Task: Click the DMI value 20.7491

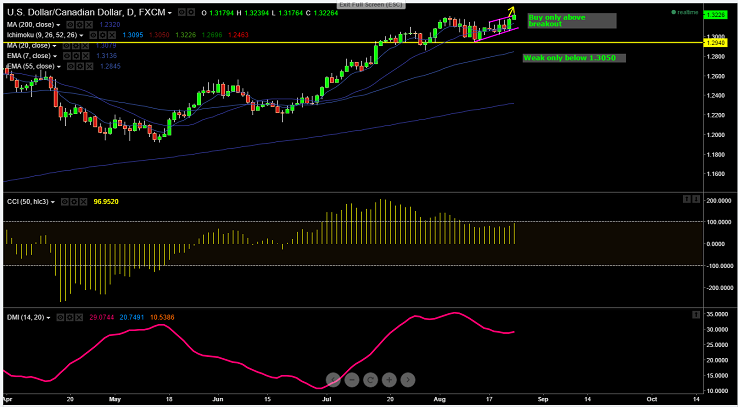Action: [130, 318]
